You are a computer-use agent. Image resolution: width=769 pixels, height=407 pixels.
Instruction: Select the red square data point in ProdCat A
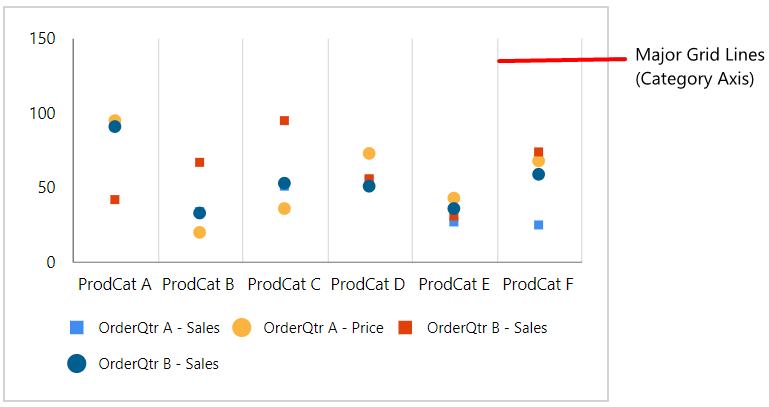coord(115,200)
